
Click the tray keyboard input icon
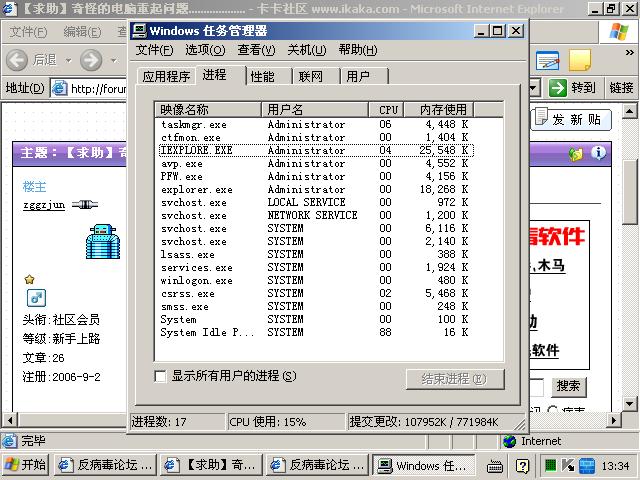pyautogui.click(x=495, y=466)
